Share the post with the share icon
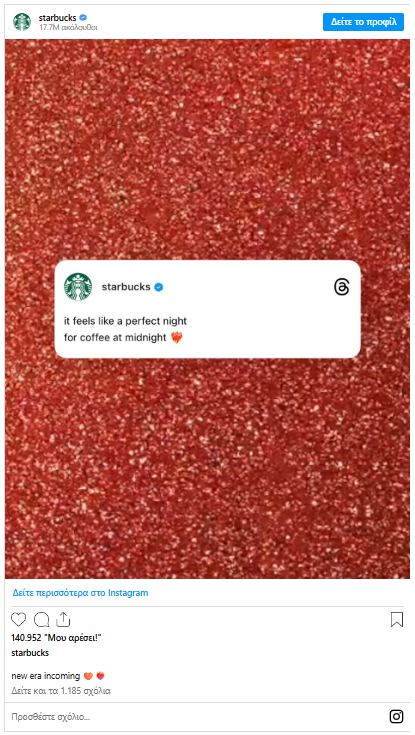415x735 pixels. [63, 619]
